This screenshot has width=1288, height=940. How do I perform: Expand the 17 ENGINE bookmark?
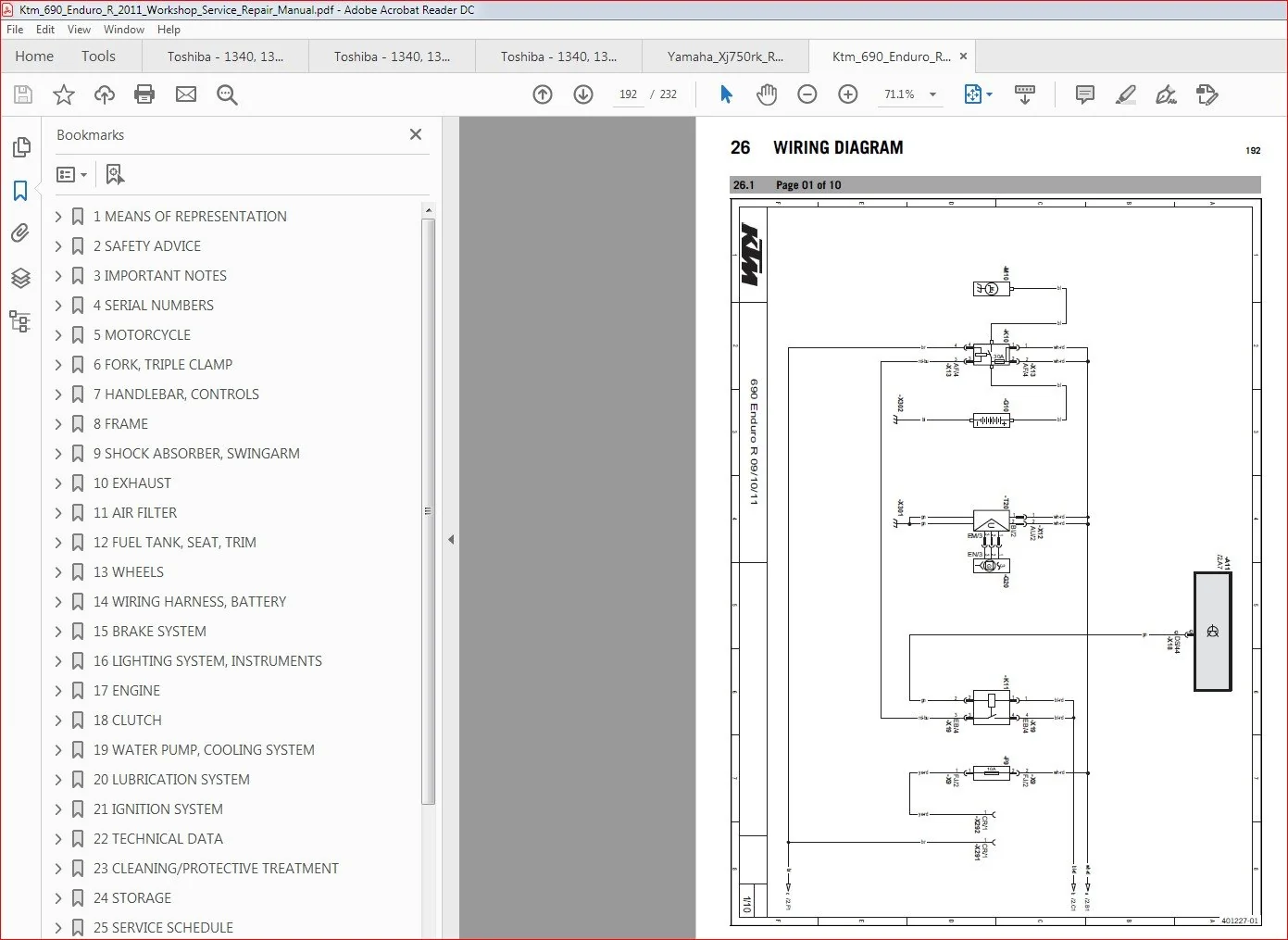point(58,691)
